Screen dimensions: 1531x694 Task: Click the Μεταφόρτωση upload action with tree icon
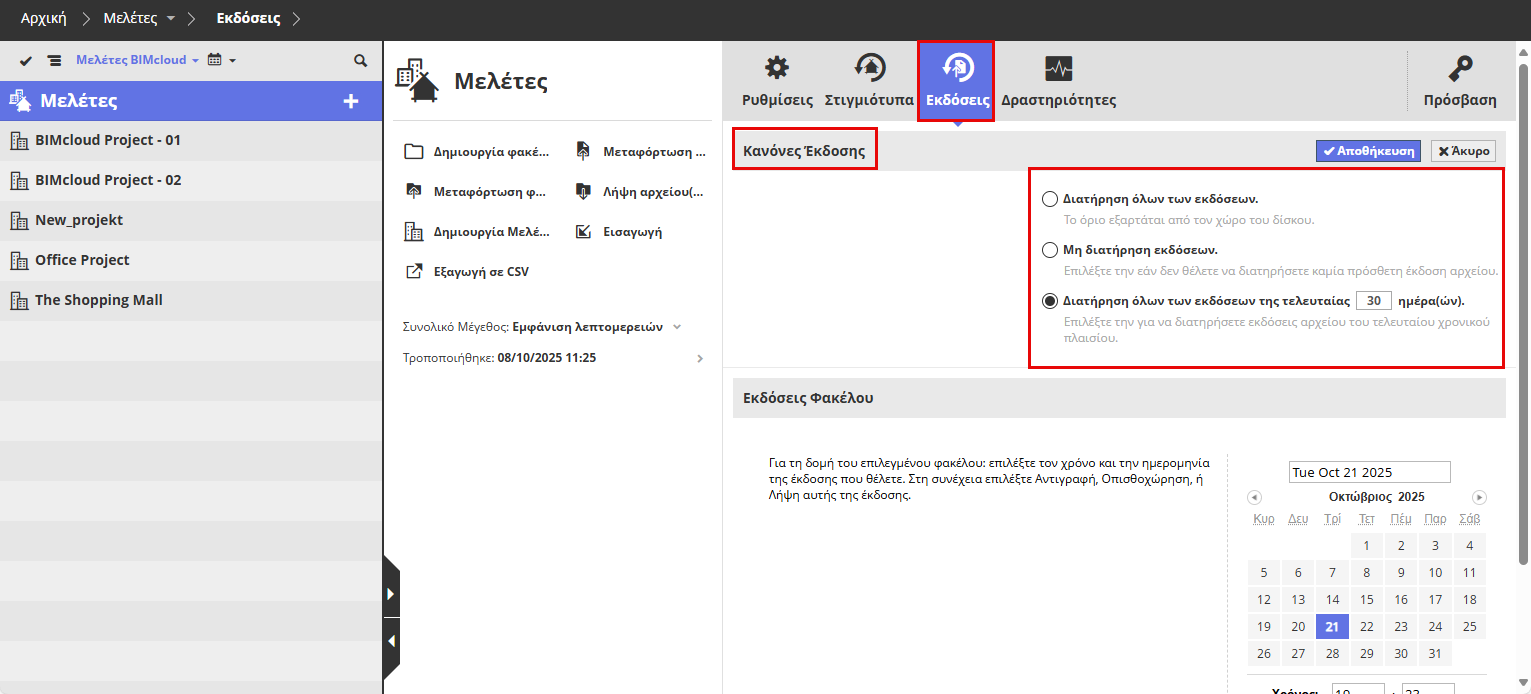coord(641,152)
